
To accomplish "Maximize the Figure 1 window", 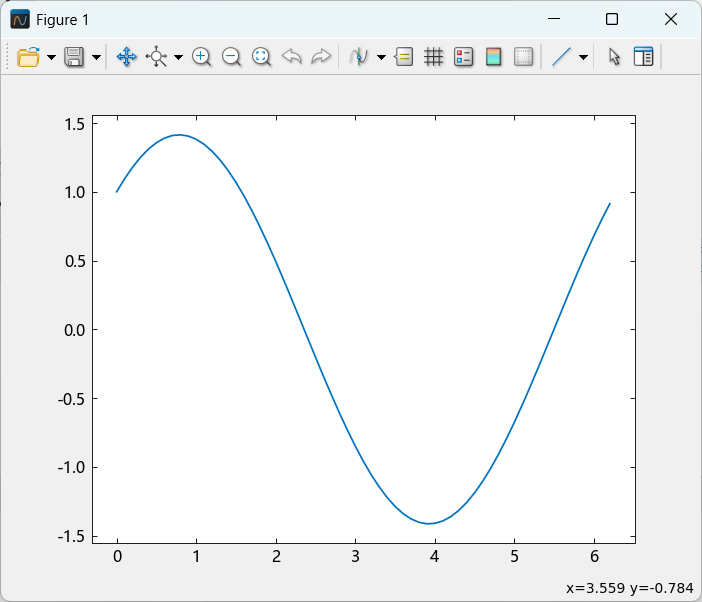I will pyautogui.click(x=612, y=19).
